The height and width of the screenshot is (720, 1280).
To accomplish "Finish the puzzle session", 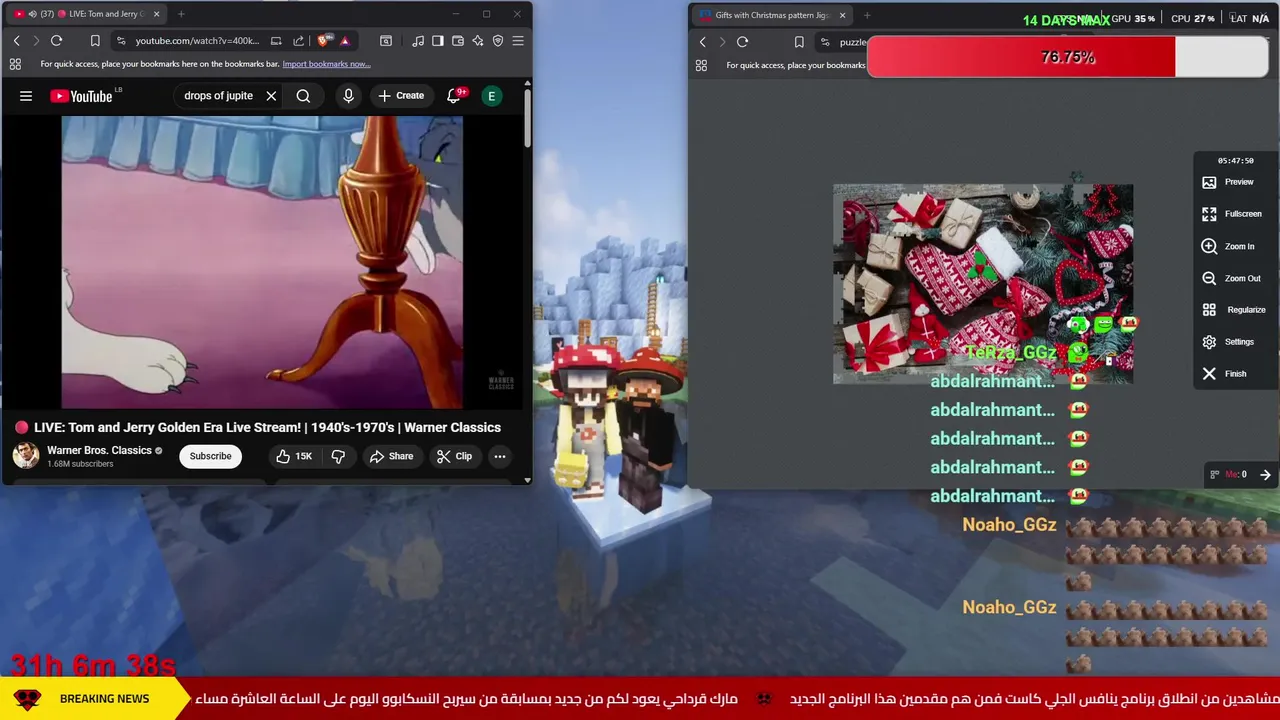I will (x=1224, y=374).
